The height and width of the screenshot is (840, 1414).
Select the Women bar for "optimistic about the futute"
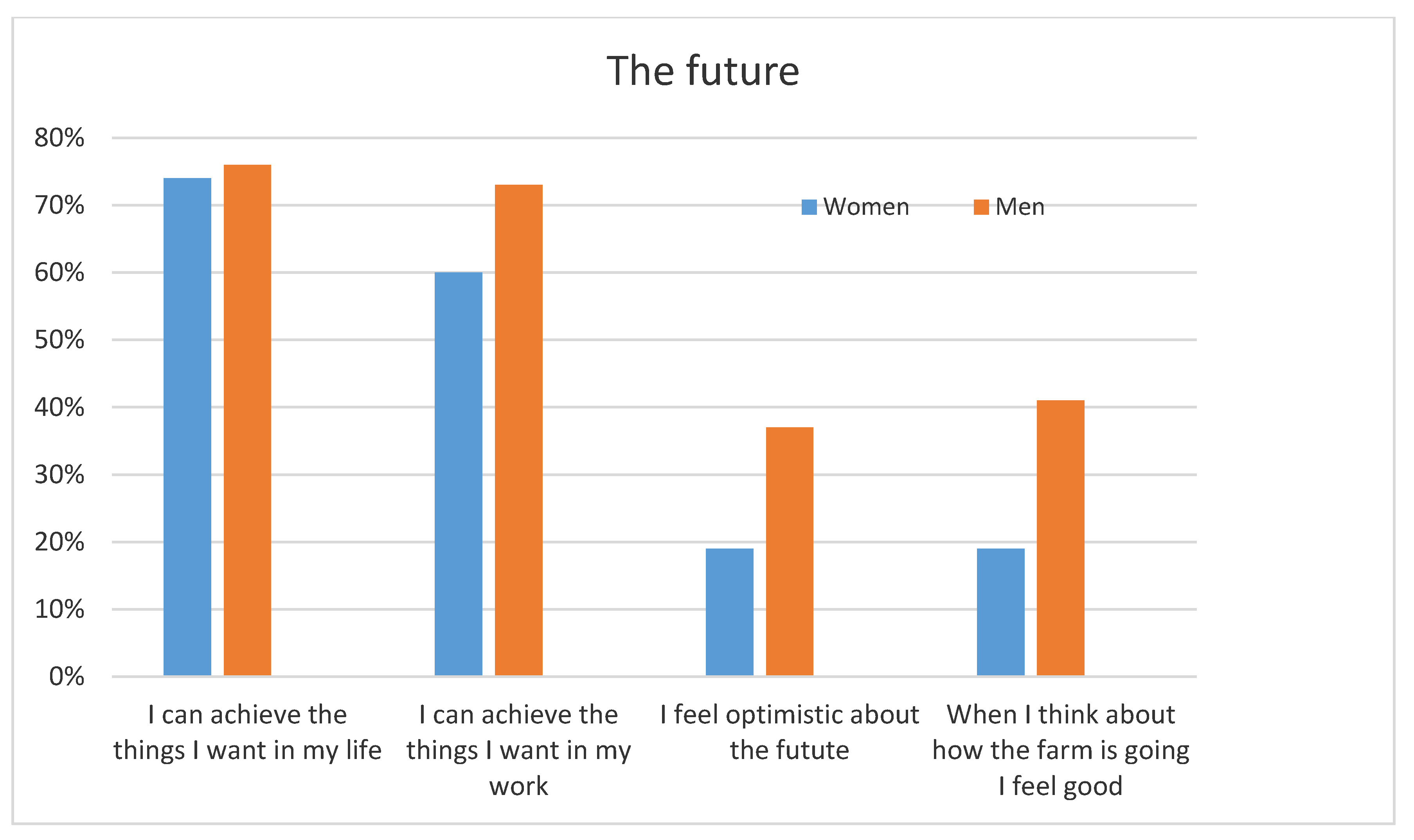click(x=730, y=612)
